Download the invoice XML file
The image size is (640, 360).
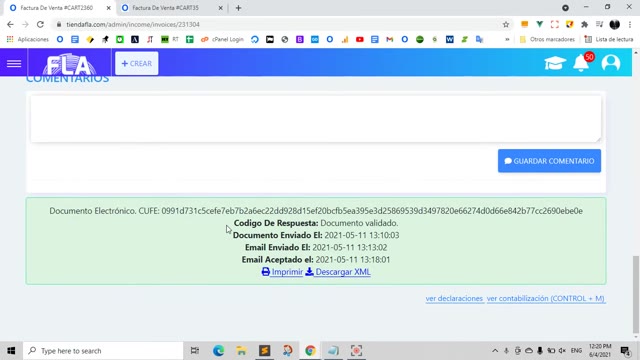(338, 272)
